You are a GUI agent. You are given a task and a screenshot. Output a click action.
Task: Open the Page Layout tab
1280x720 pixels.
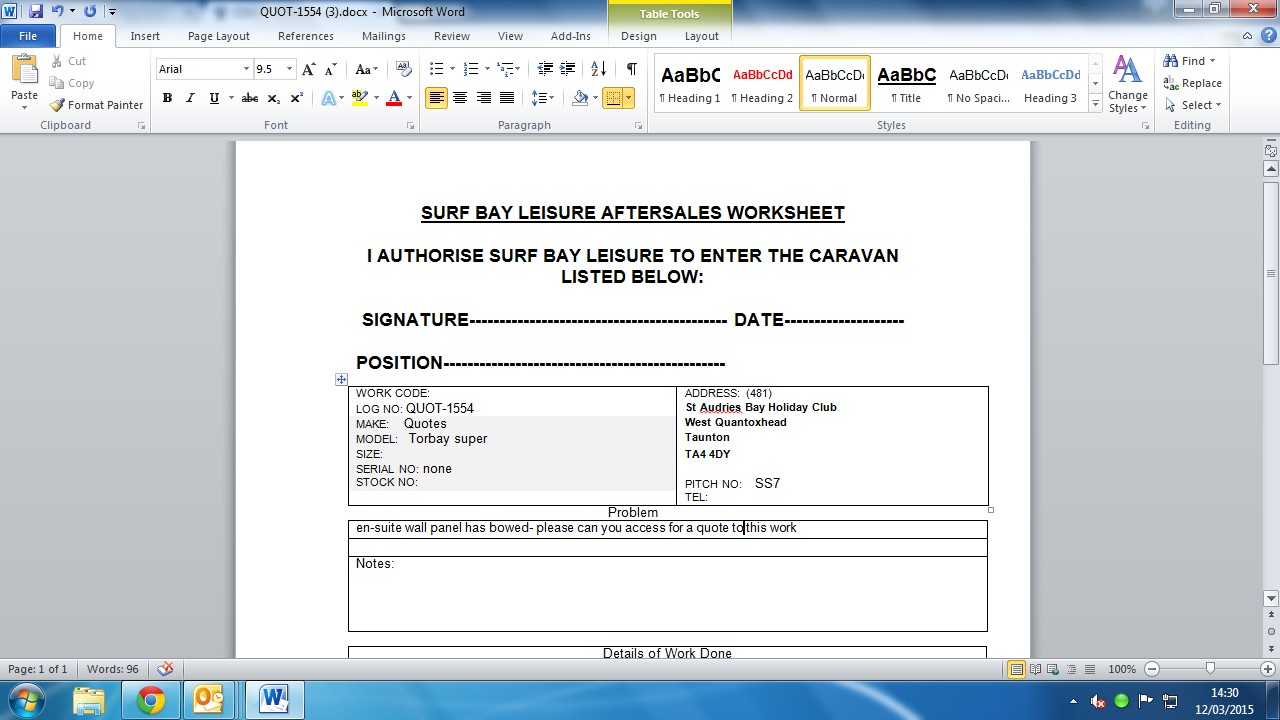pos(219,36)
